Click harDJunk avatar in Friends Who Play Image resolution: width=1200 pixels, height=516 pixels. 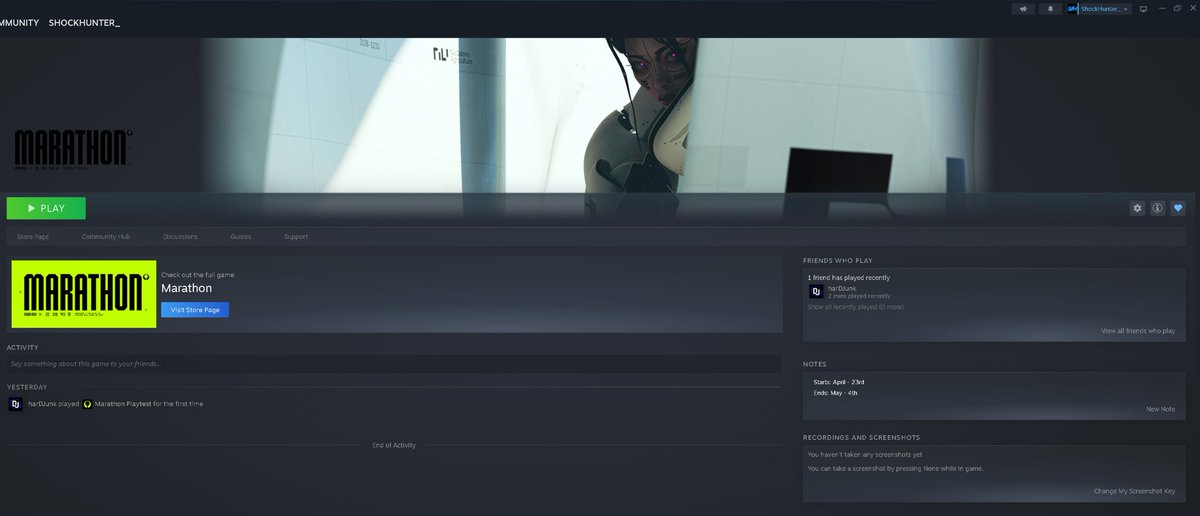tap(816, 292)
